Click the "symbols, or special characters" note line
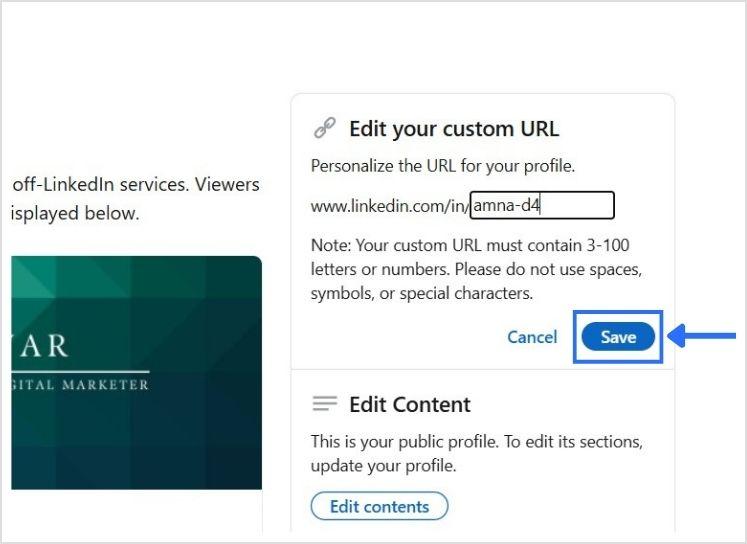The width and height of the screenshot is (747, 544). [x=422, y=293]
